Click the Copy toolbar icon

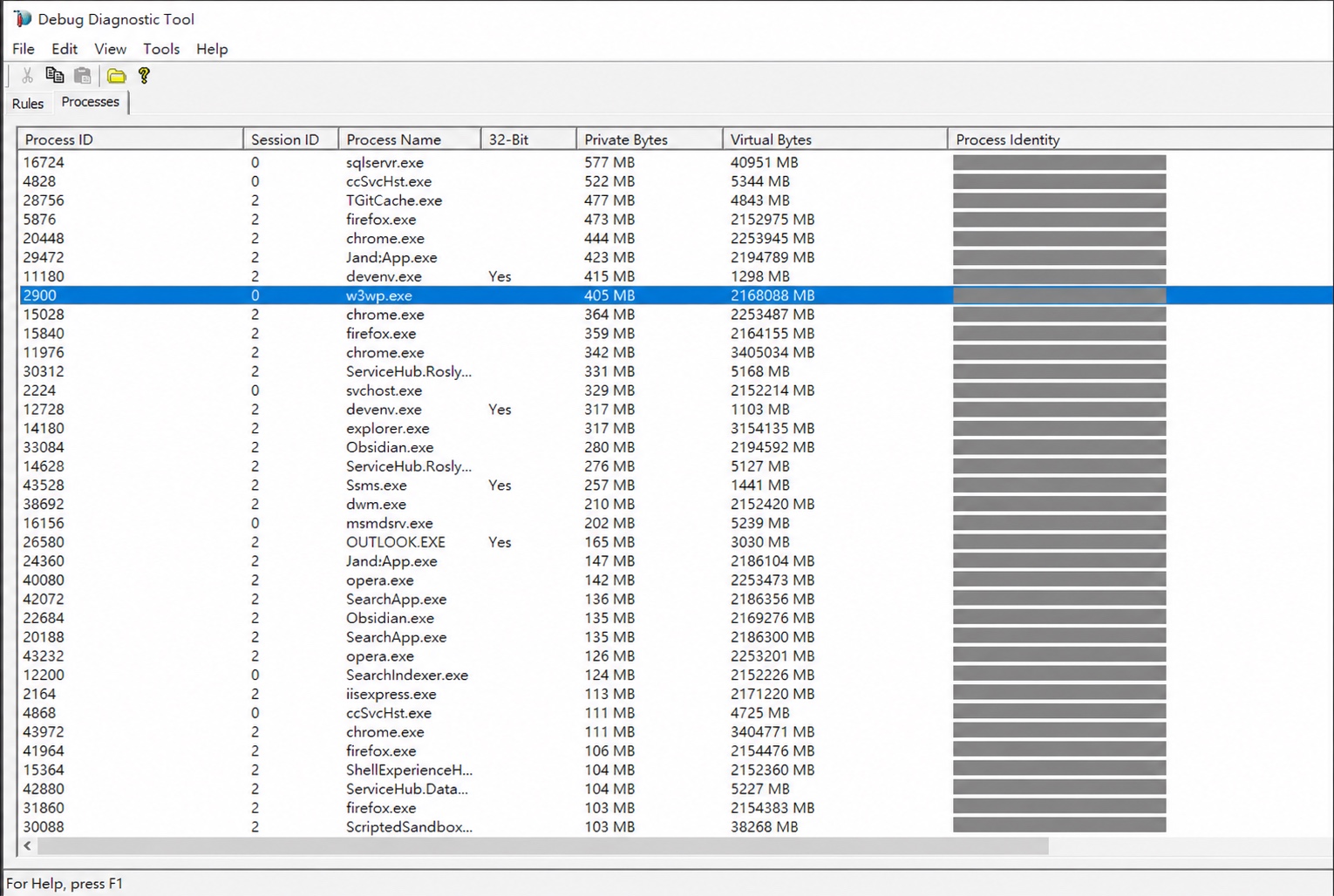tap(55, 76)
